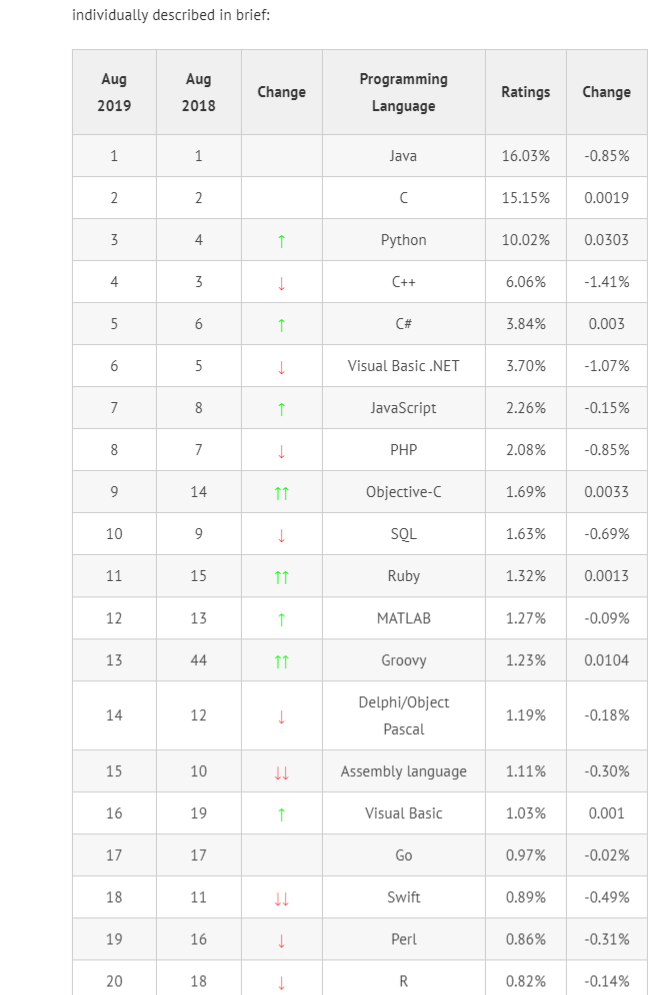
Task: Click the Ratings column header
Action: (x=525, y=92)
